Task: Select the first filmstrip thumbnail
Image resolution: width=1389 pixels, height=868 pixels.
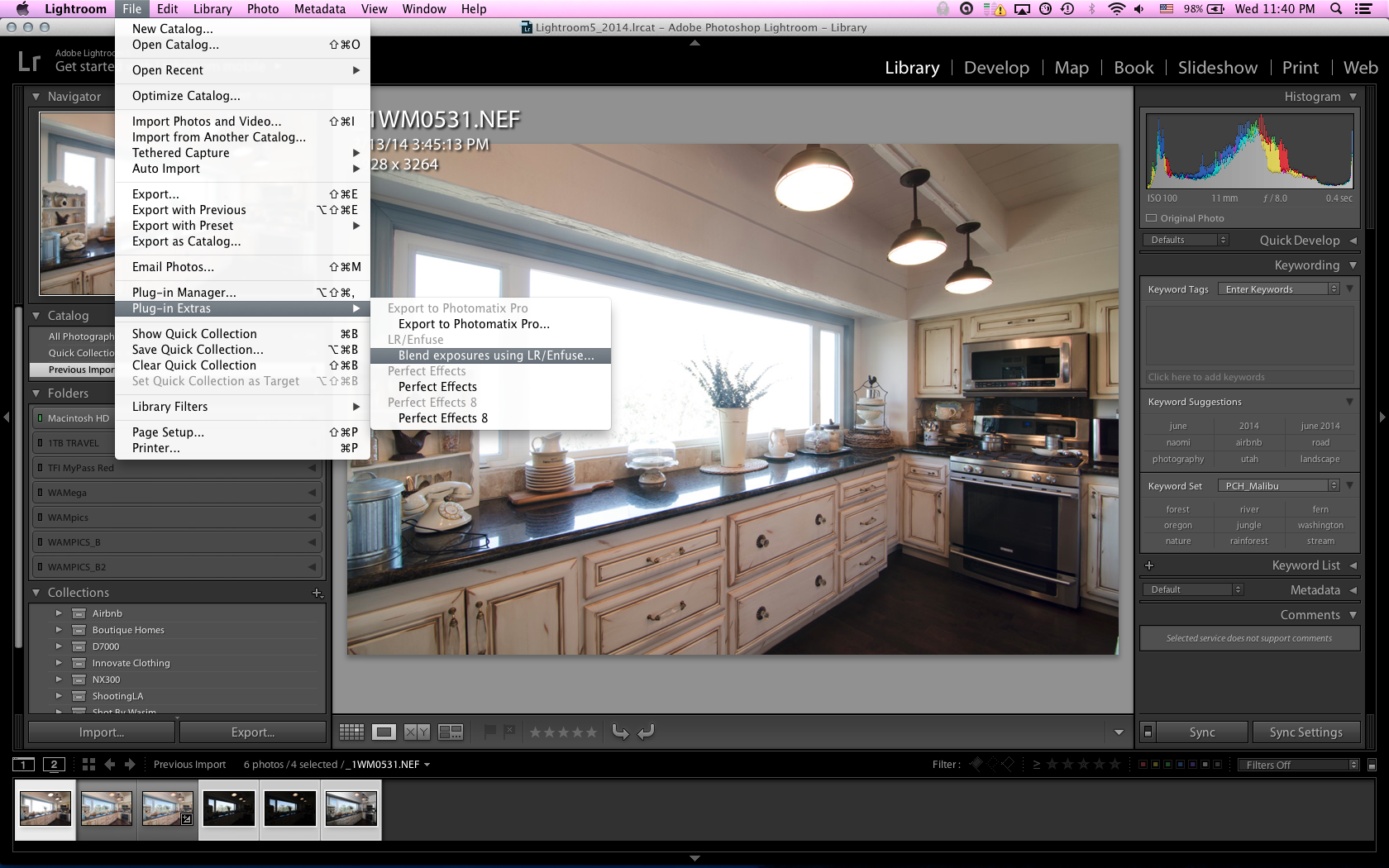Action: [45, 808]
